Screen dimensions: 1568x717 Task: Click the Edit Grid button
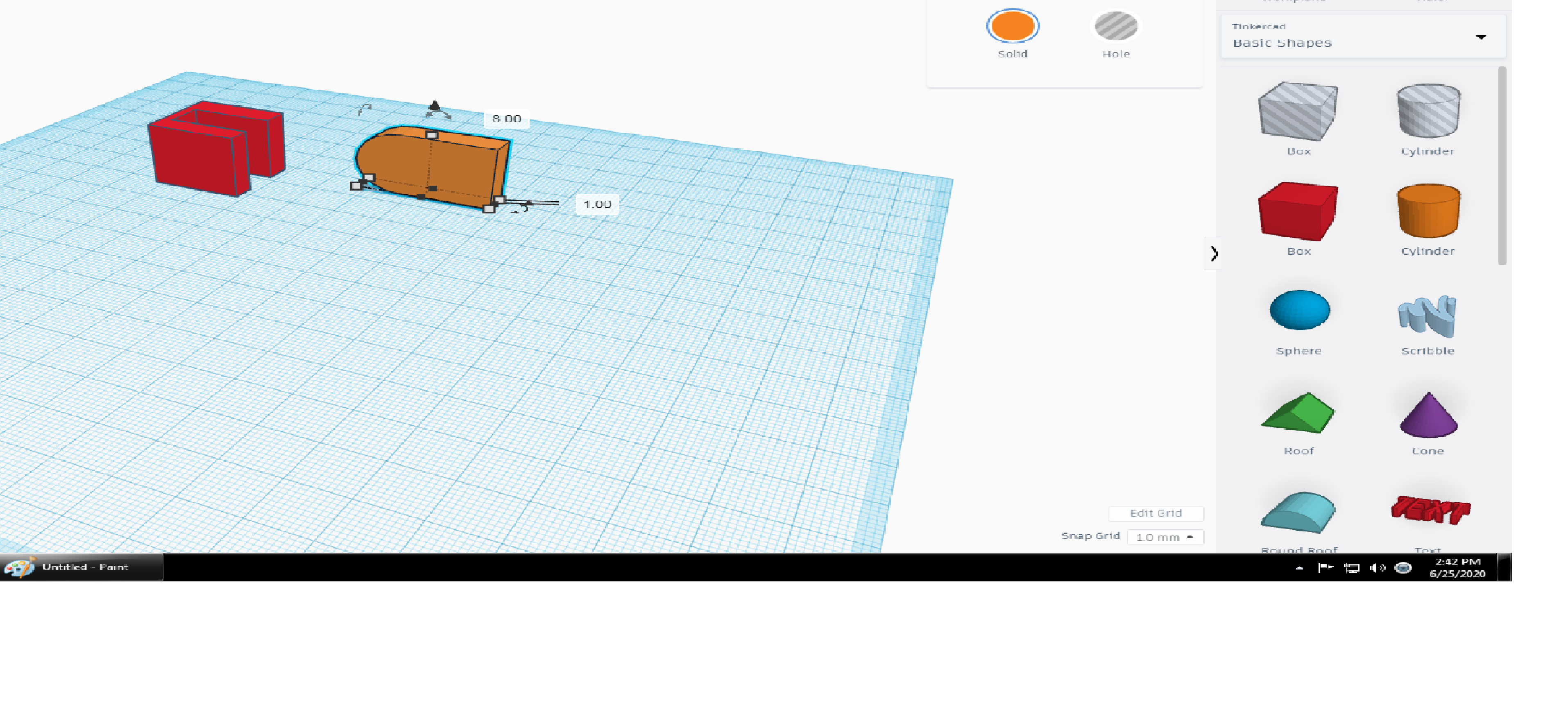click(x=1155, y=513)
